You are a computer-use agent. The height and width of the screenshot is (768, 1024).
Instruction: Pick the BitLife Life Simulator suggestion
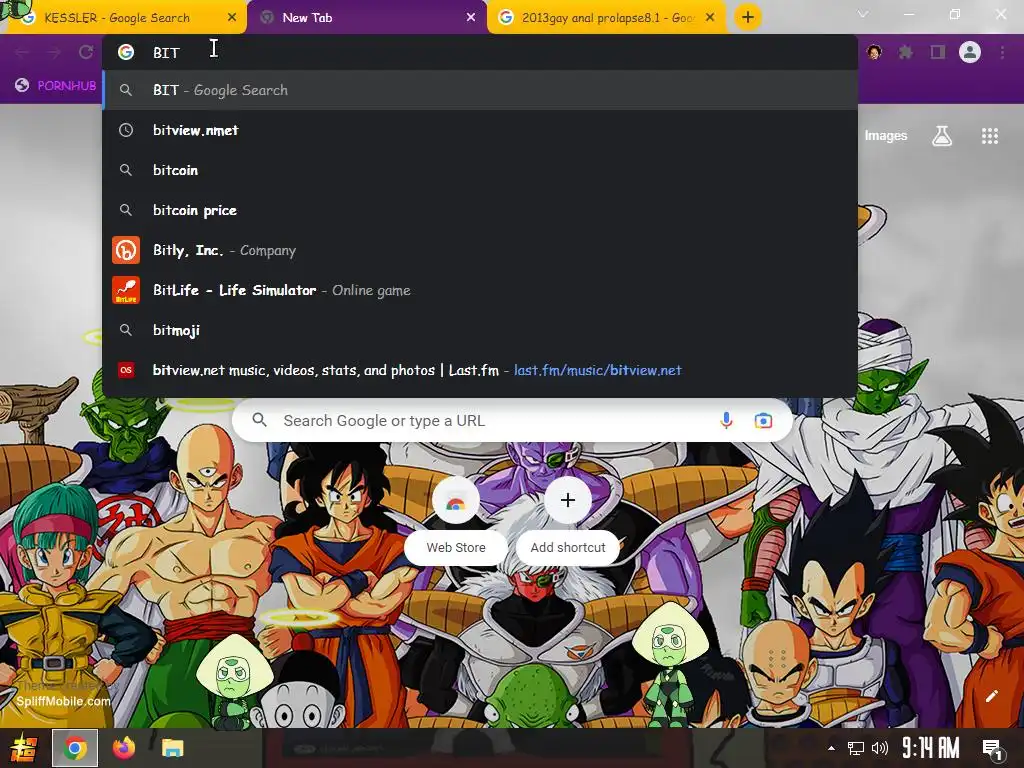point(480,290)
